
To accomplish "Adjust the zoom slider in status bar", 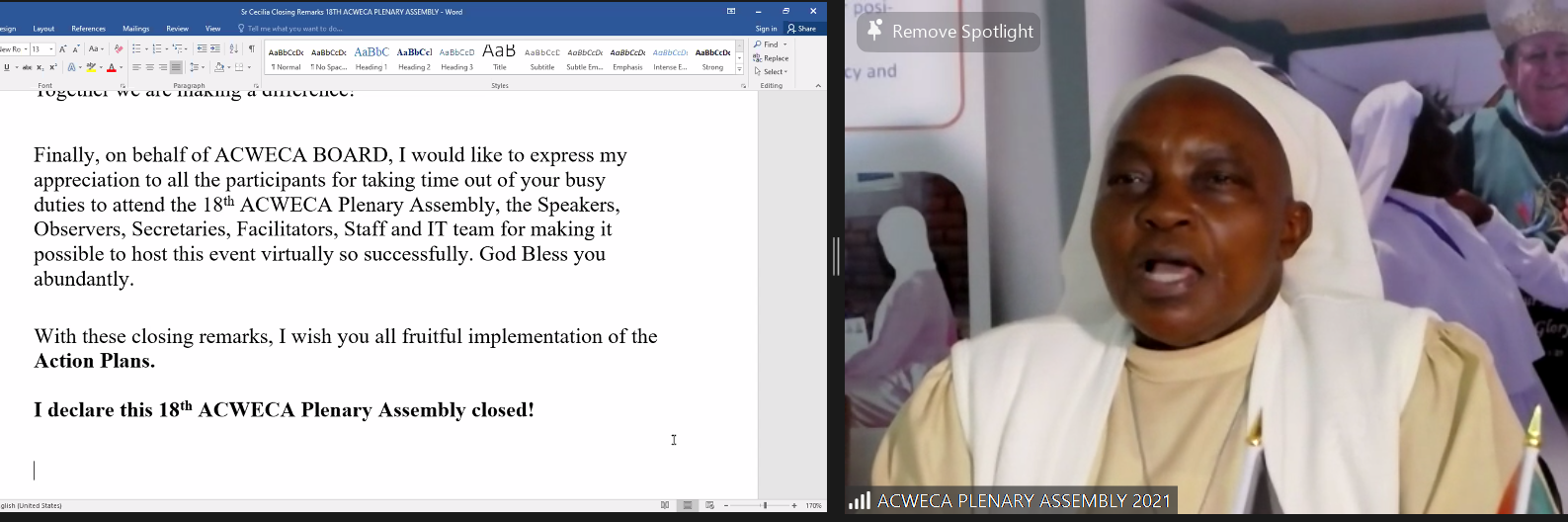I will pos(764,505).
